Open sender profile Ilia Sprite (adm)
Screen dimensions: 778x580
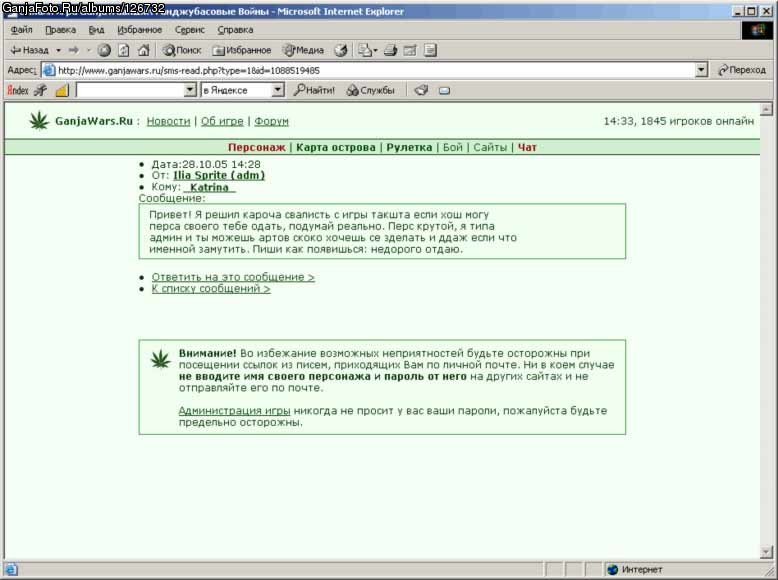[219, 175]
